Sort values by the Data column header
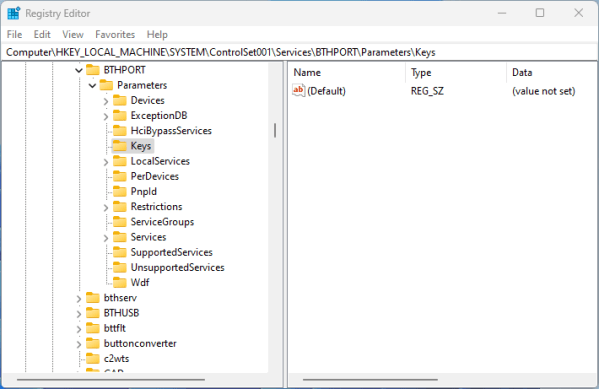 [x=552, y=72]
